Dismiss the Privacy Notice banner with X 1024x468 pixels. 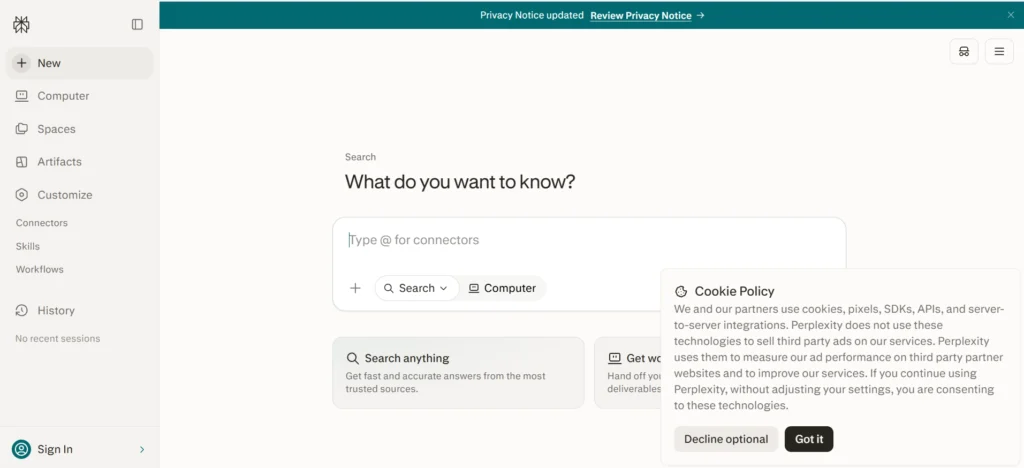1010,15
